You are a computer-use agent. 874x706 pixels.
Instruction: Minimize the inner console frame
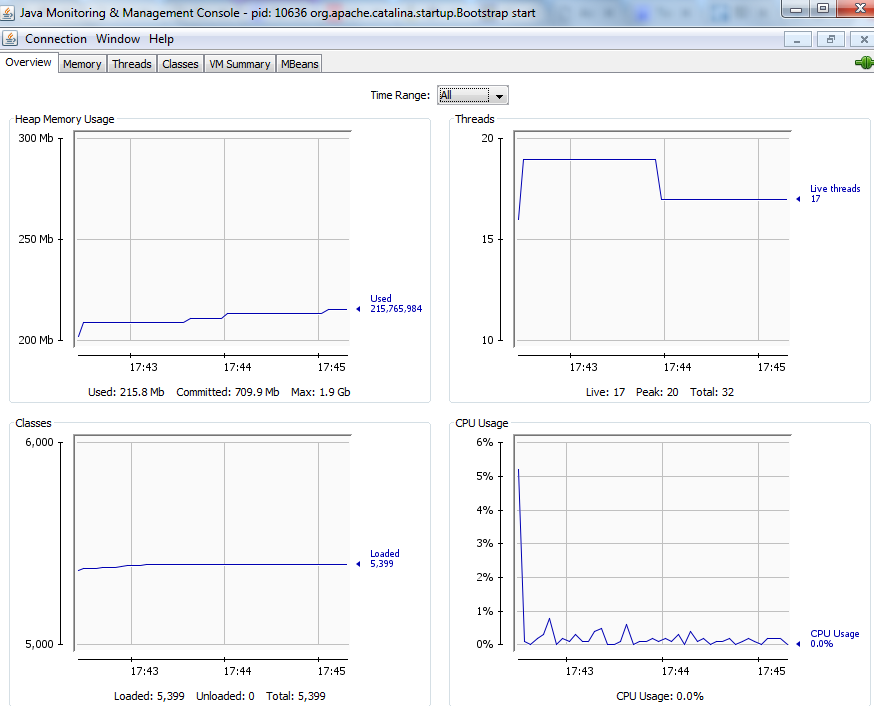pos(797,40)
